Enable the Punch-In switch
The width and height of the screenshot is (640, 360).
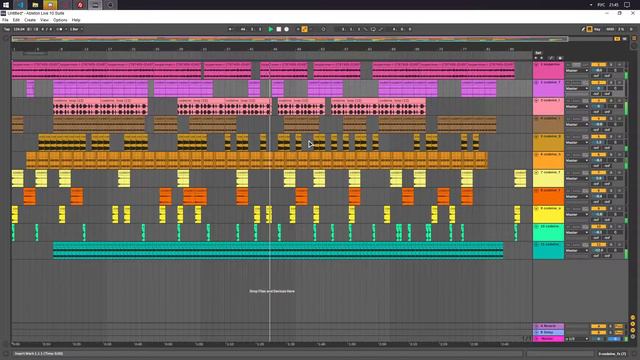tap(366, 29)
